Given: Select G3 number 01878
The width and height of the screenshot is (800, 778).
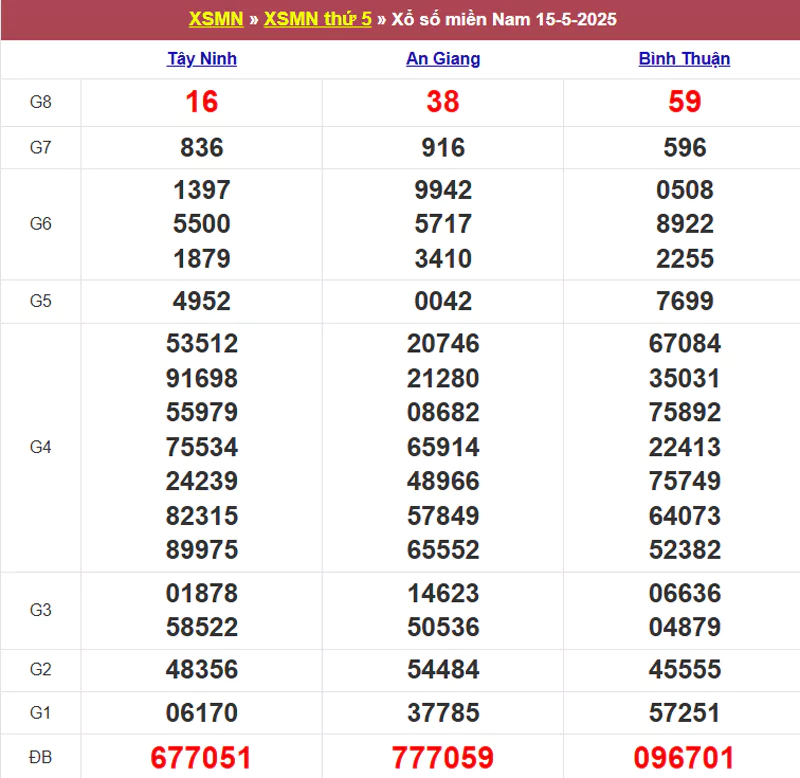Looking at the screenshot, I should (202, 593).
